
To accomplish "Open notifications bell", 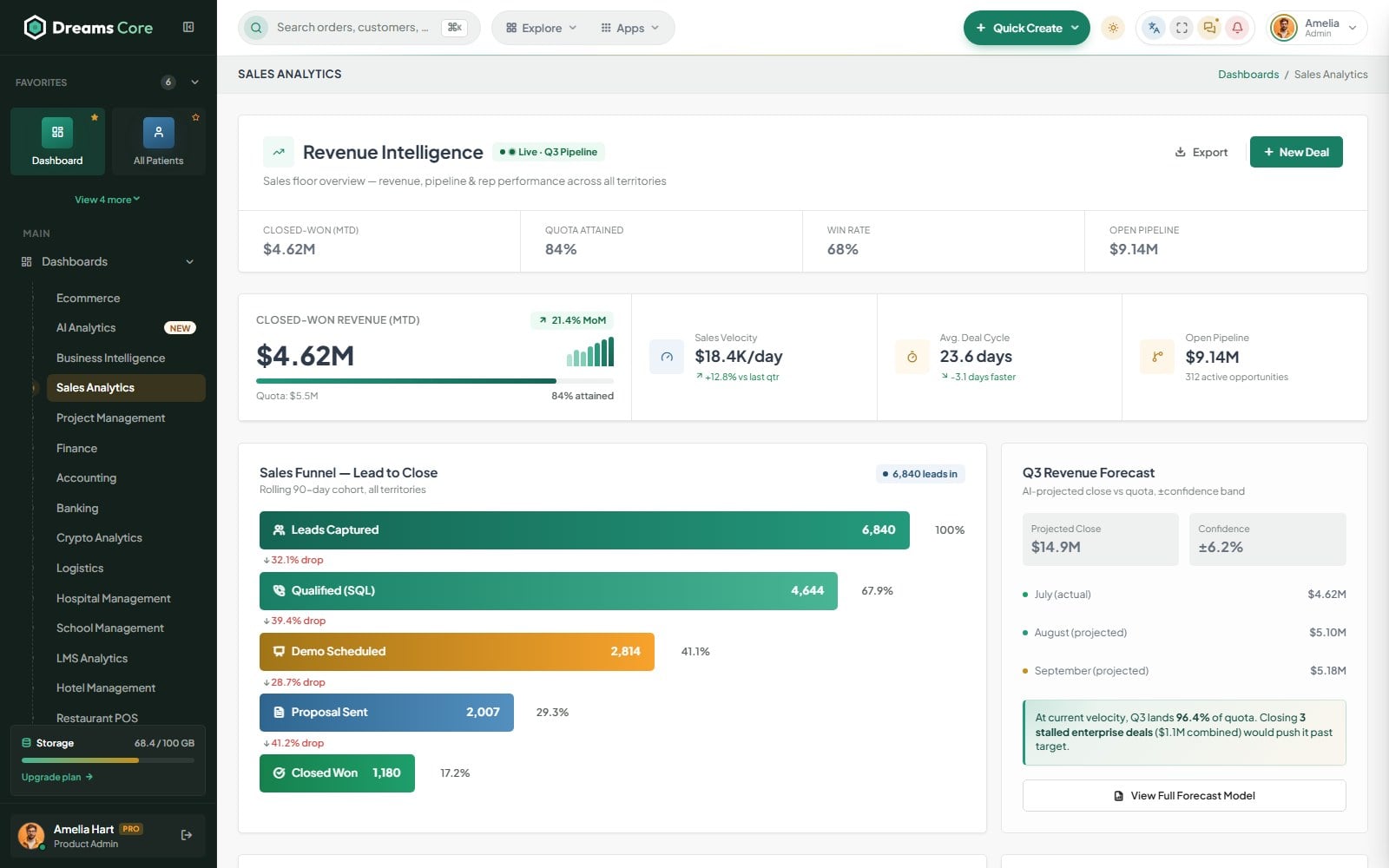I will [1237, 28].
